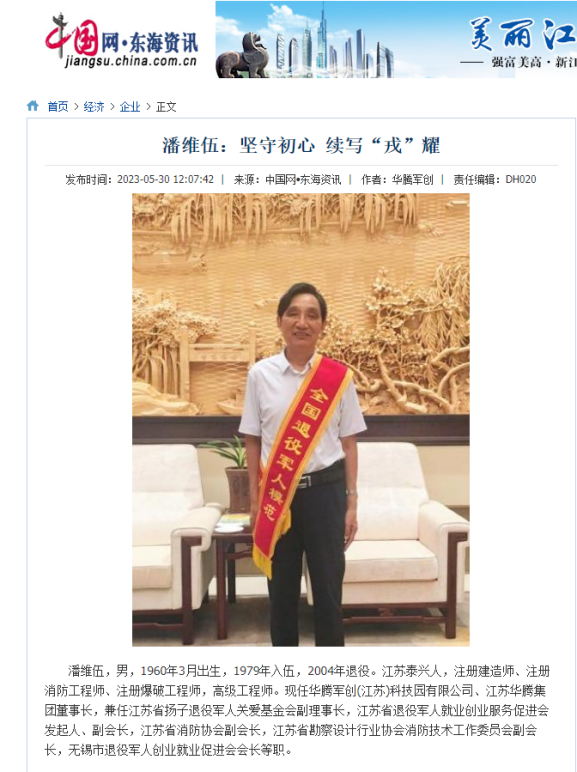The image size is (577, 772).
Task: Click the 中国网·东海资讯 site logo
Action: click(122, 39)
